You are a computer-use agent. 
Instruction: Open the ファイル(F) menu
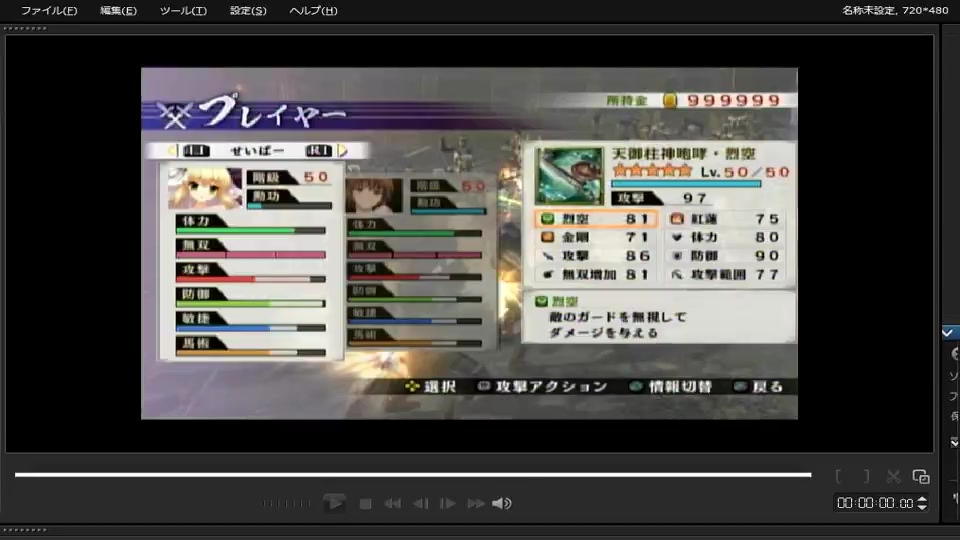click(49, 10)
